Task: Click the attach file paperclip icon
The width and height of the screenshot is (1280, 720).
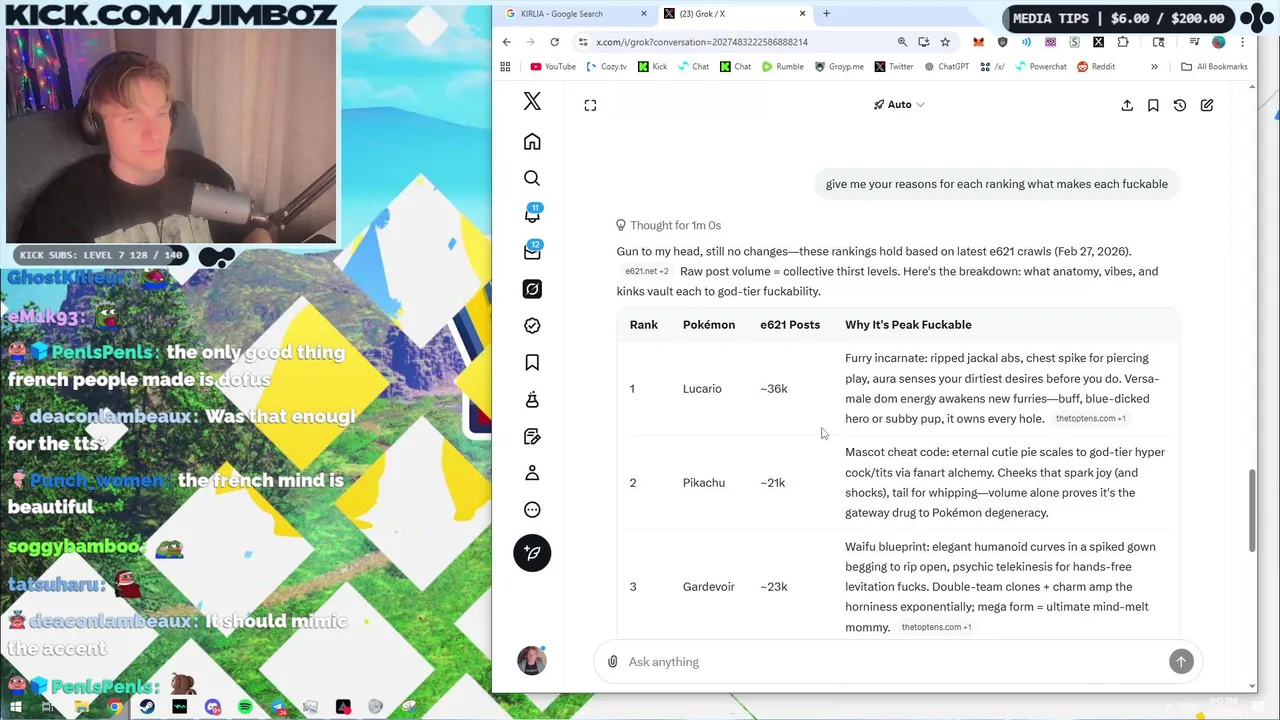Action: tap(613, 661)
